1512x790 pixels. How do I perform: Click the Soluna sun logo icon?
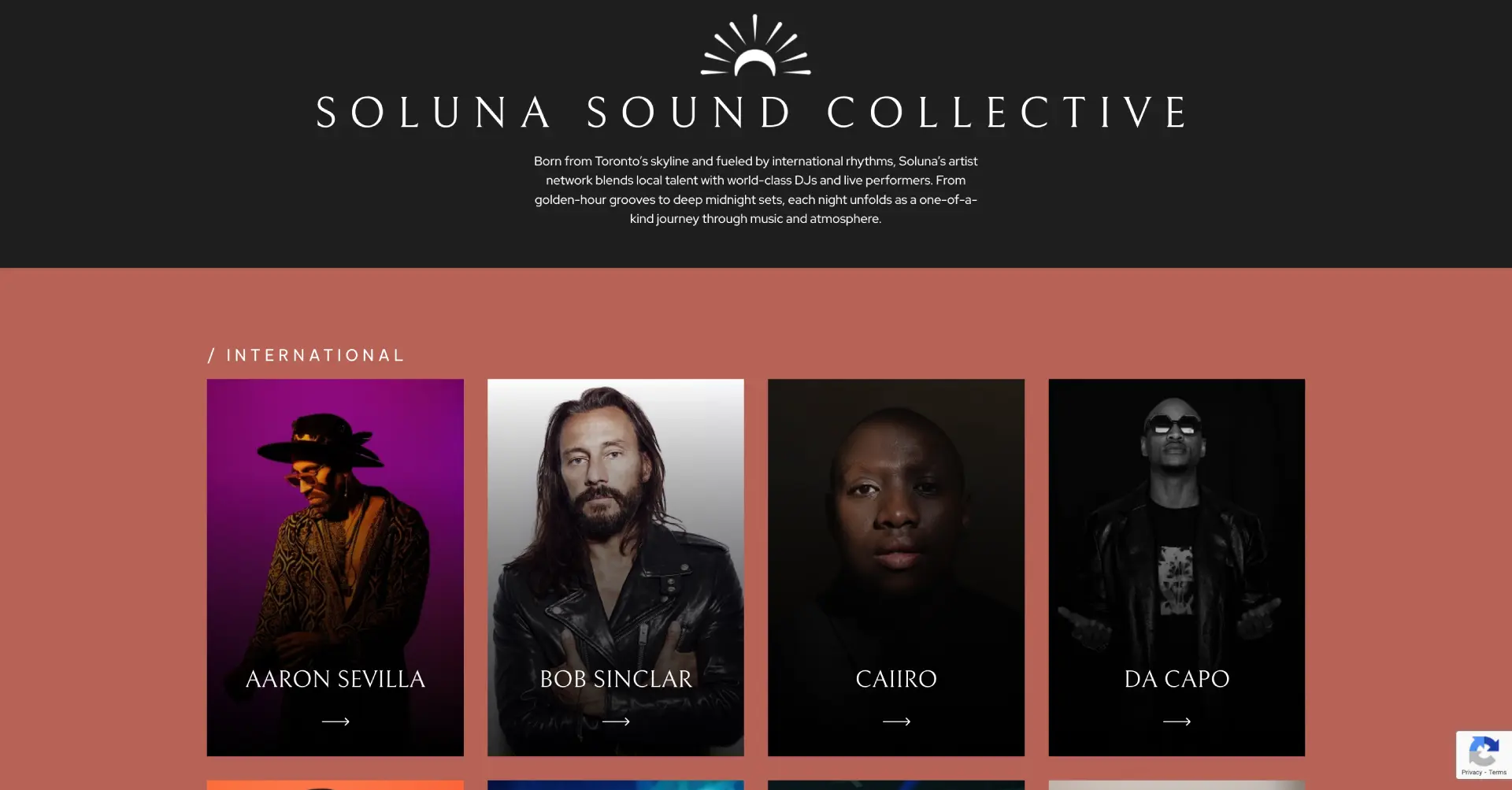point(755,45)
